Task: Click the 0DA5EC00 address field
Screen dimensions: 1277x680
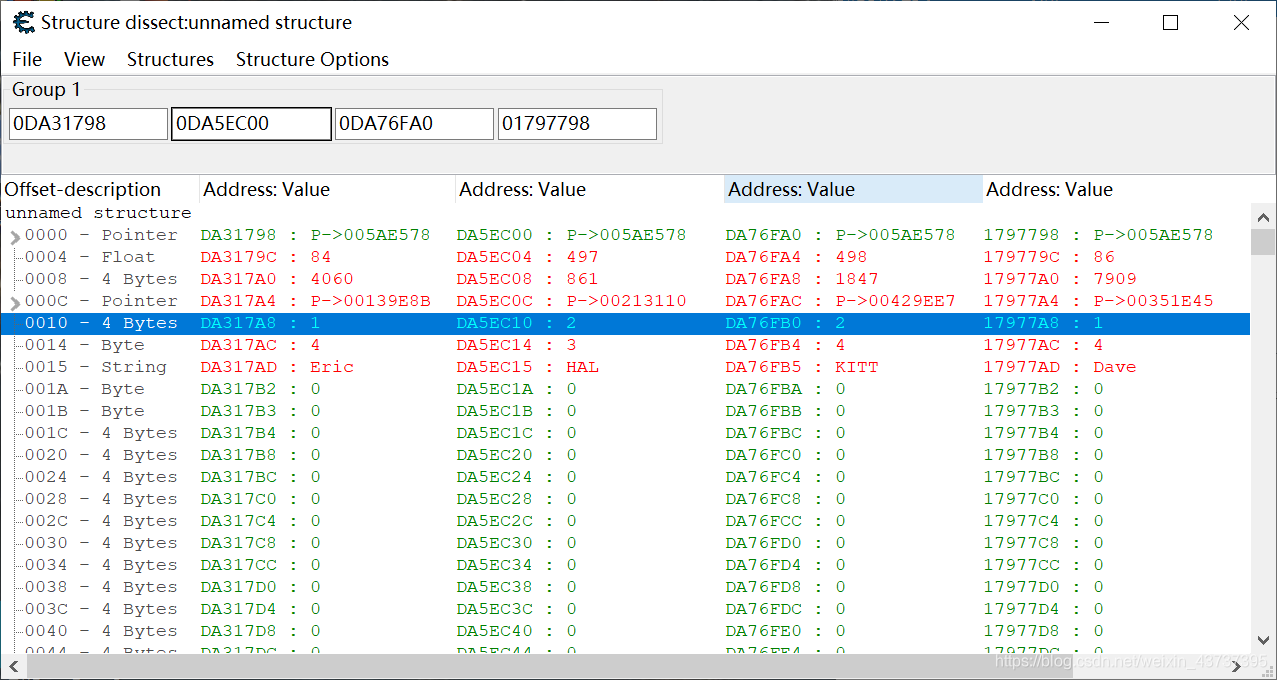Action: coord(251,124)
